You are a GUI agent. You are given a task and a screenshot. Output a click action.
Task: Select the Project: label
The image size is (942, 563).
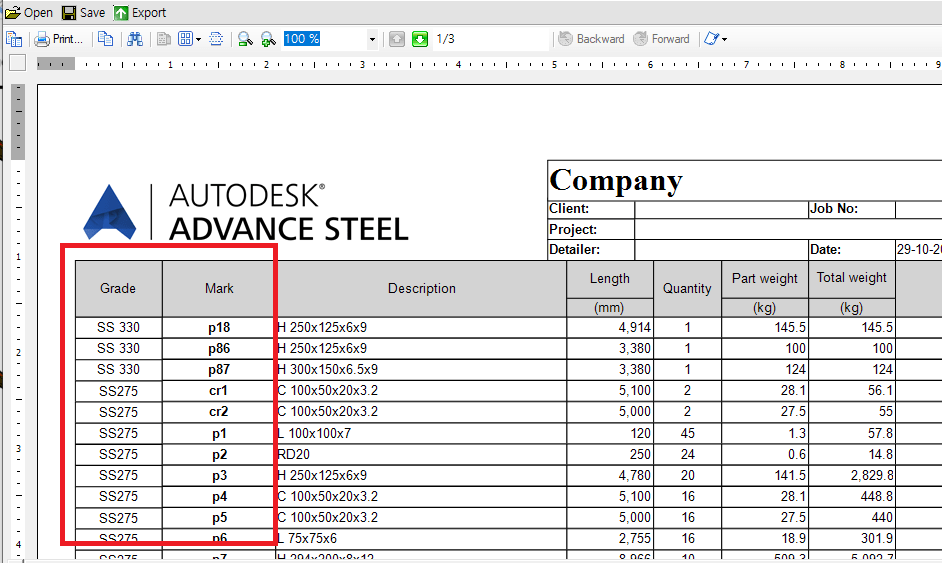tap(573, 230)
